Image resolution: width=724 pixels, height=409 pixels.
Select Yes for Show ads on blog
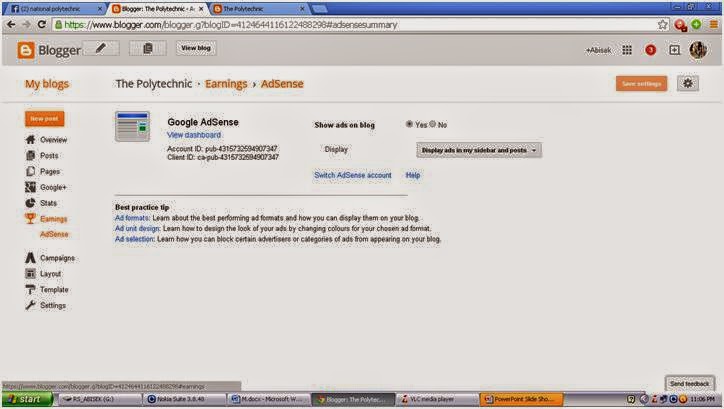point(409,124)
